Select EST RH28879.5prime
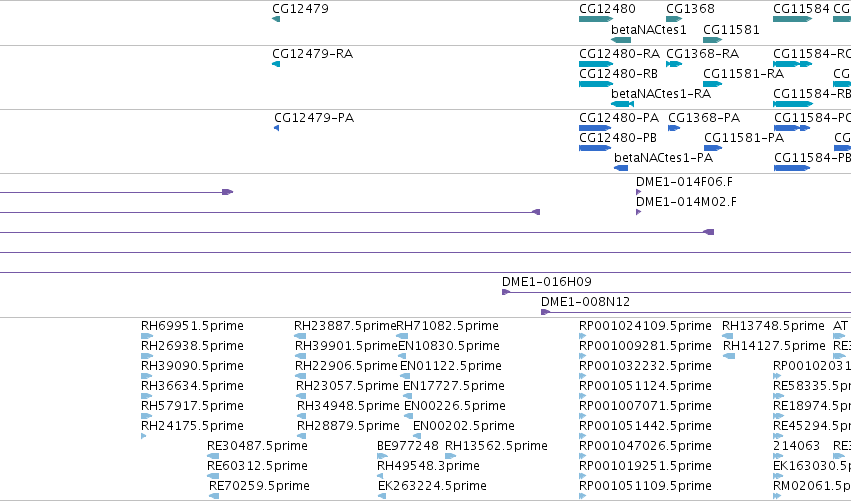 tap(348, 426)
